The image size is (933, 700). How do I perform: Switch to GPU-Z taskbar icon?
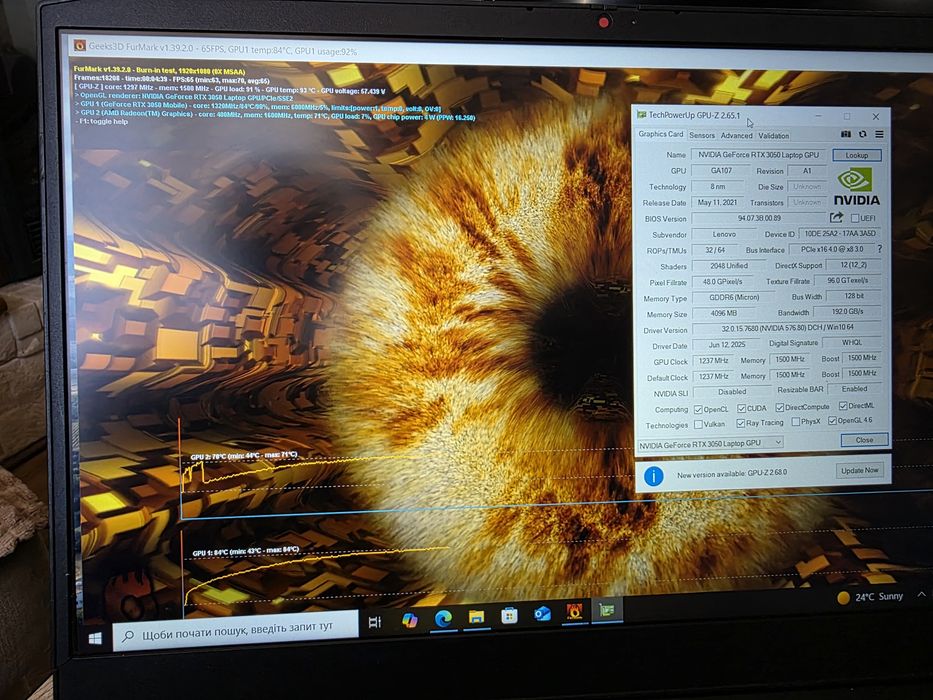click(606, 610)
